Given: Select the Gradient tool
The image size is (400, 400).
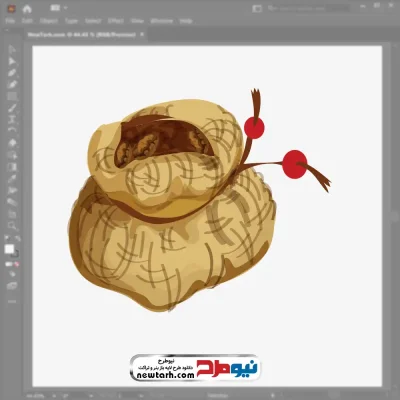Looking at the screenshot, I should [x=12, y=167].
